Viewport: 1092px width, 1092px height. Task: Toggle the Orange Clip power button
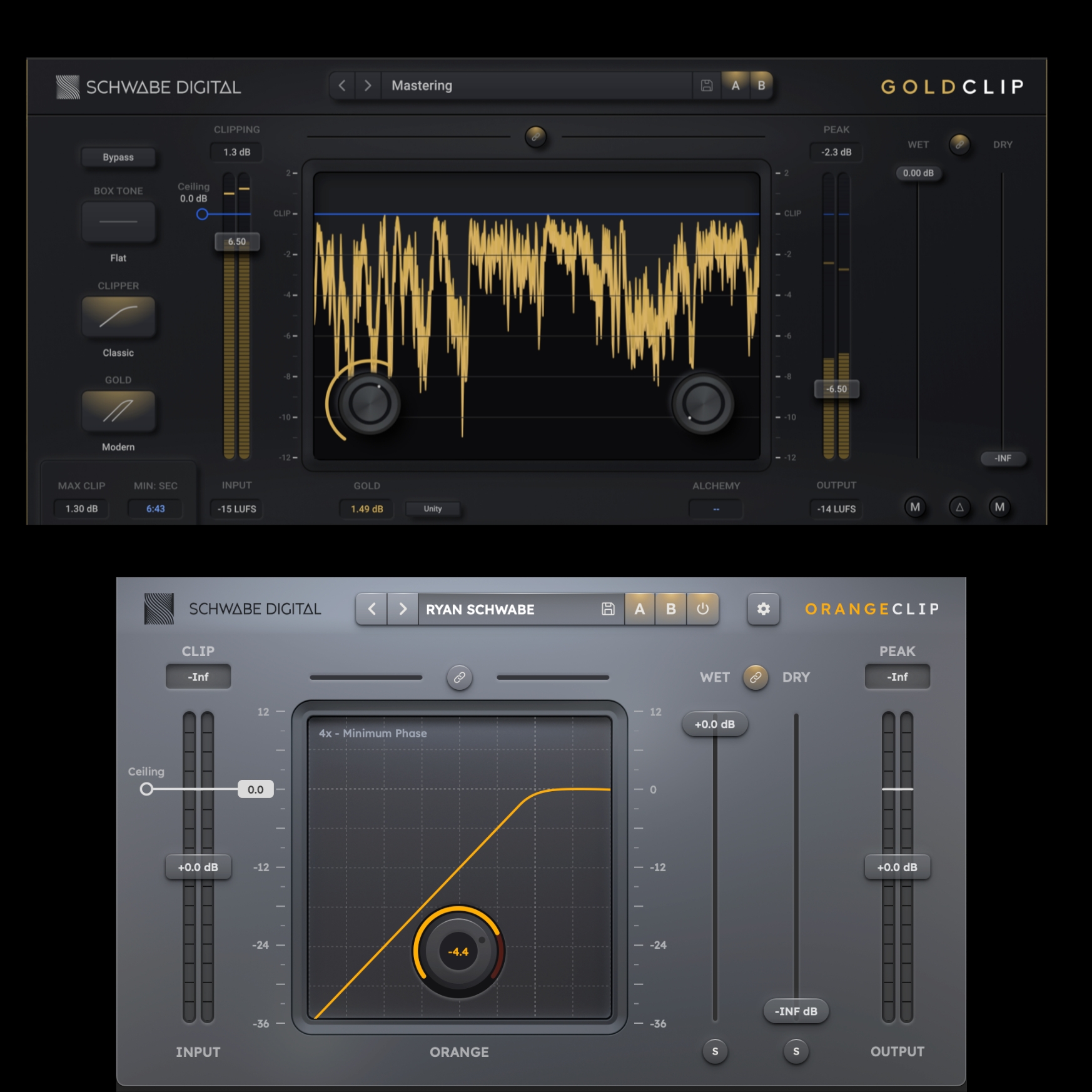pos(703,609)
